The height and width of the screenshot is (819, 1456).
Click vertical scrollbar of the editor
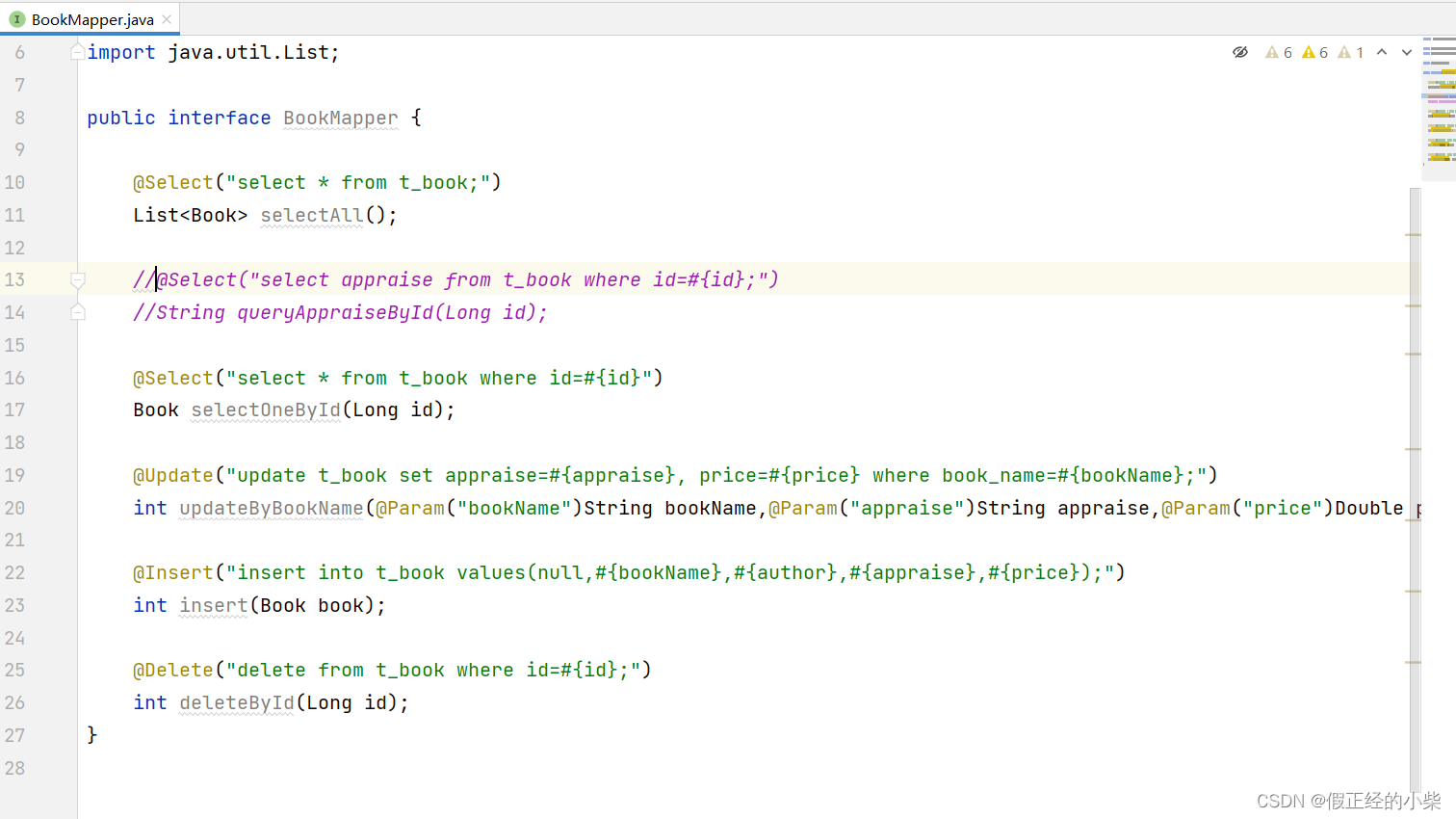(x=1415, y=491)
